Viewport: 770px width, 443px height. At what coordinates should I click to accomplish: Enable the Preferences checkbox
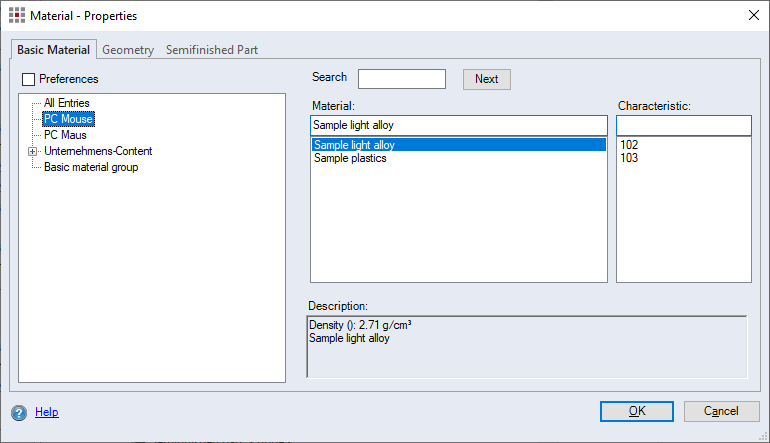tap(28, 79)
